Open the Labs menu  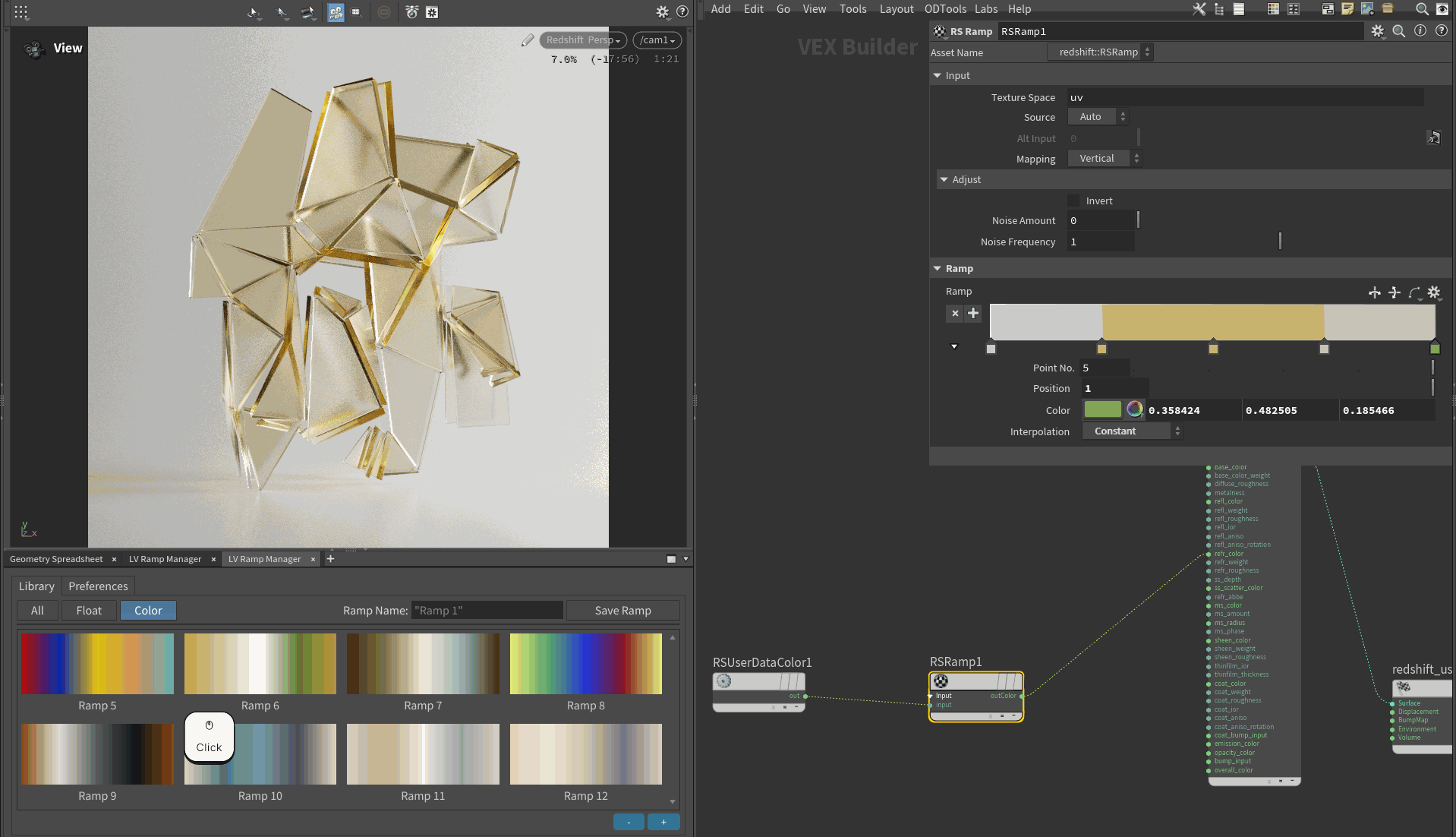986,9
